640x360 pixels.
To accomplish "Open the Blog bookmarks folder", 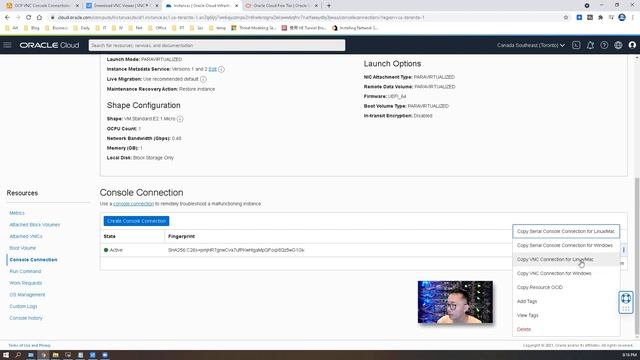I will click(x=32, y=28).
